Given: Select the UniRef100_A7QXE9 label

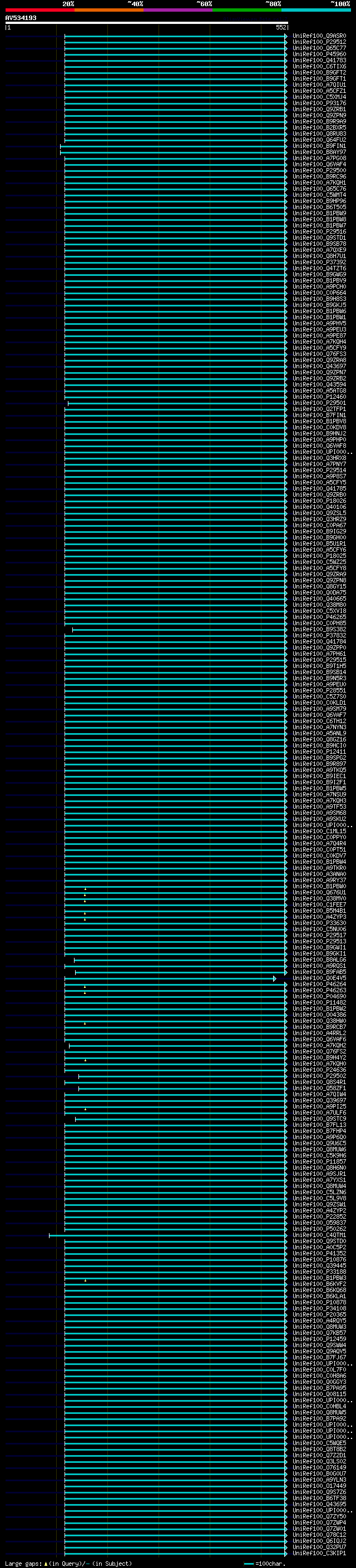Looking at the screenshot, I should pos(319,250).
